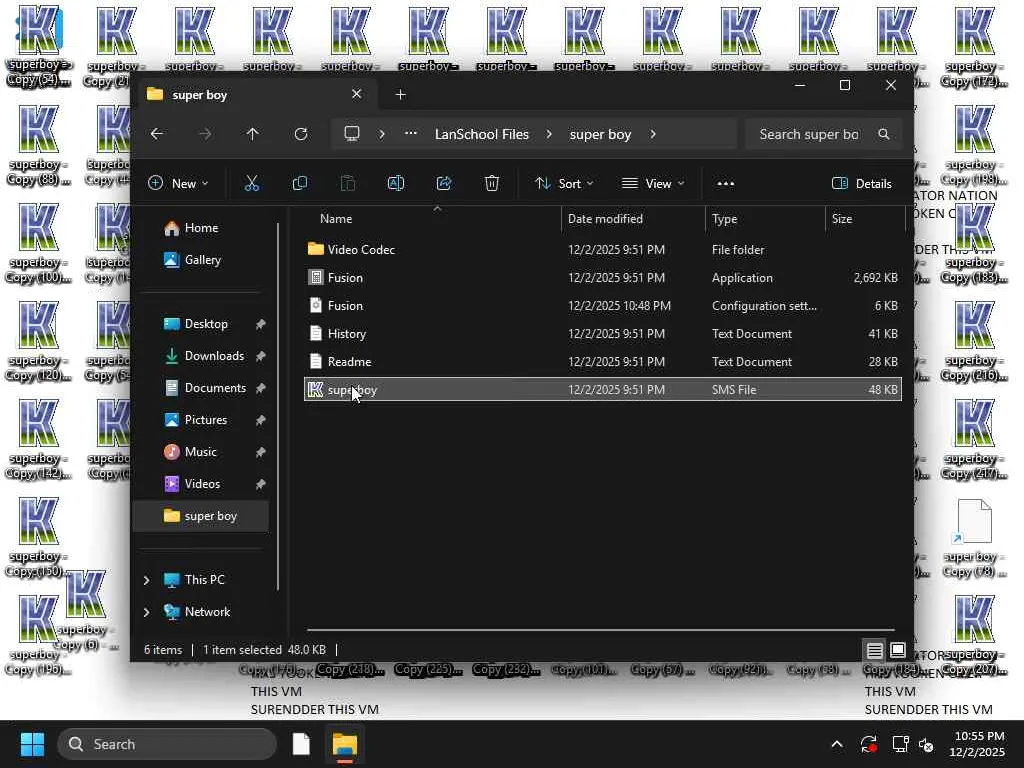Viewport: 1024px width, 768px height.
Task: Switch to details list view icon
Action: pos(874,650)
